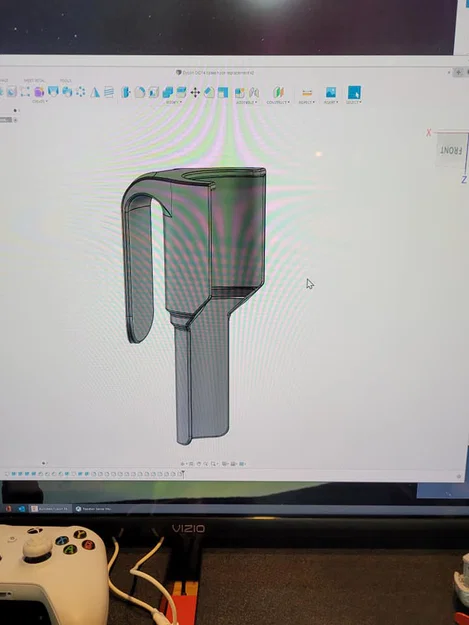This screenshot has width=469, height=625.
Task: Open a new design tab with plus button
Action: [x=458, y=72]
